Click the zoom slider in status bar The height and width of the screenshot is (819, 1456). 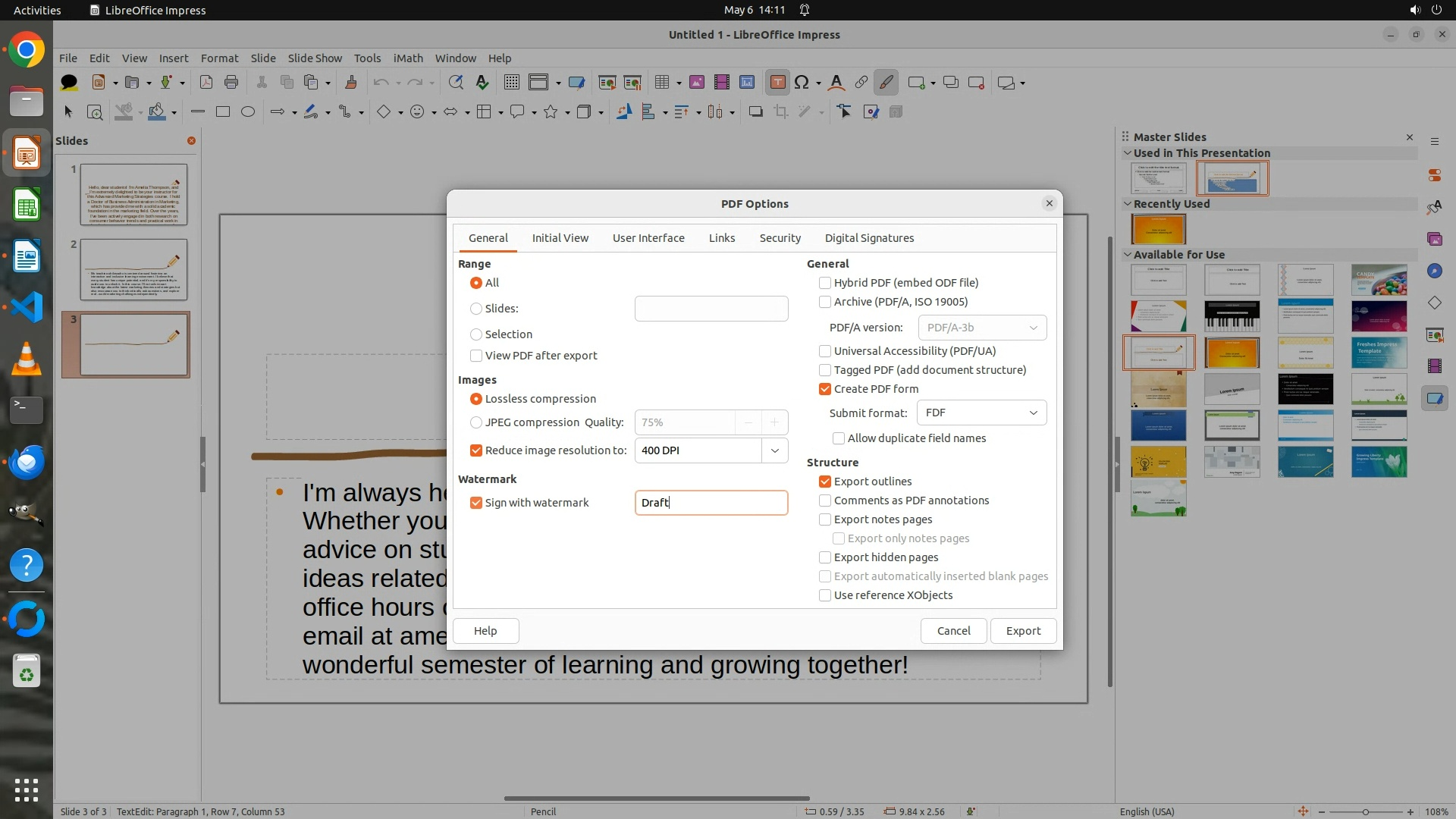click(1365, 811)
